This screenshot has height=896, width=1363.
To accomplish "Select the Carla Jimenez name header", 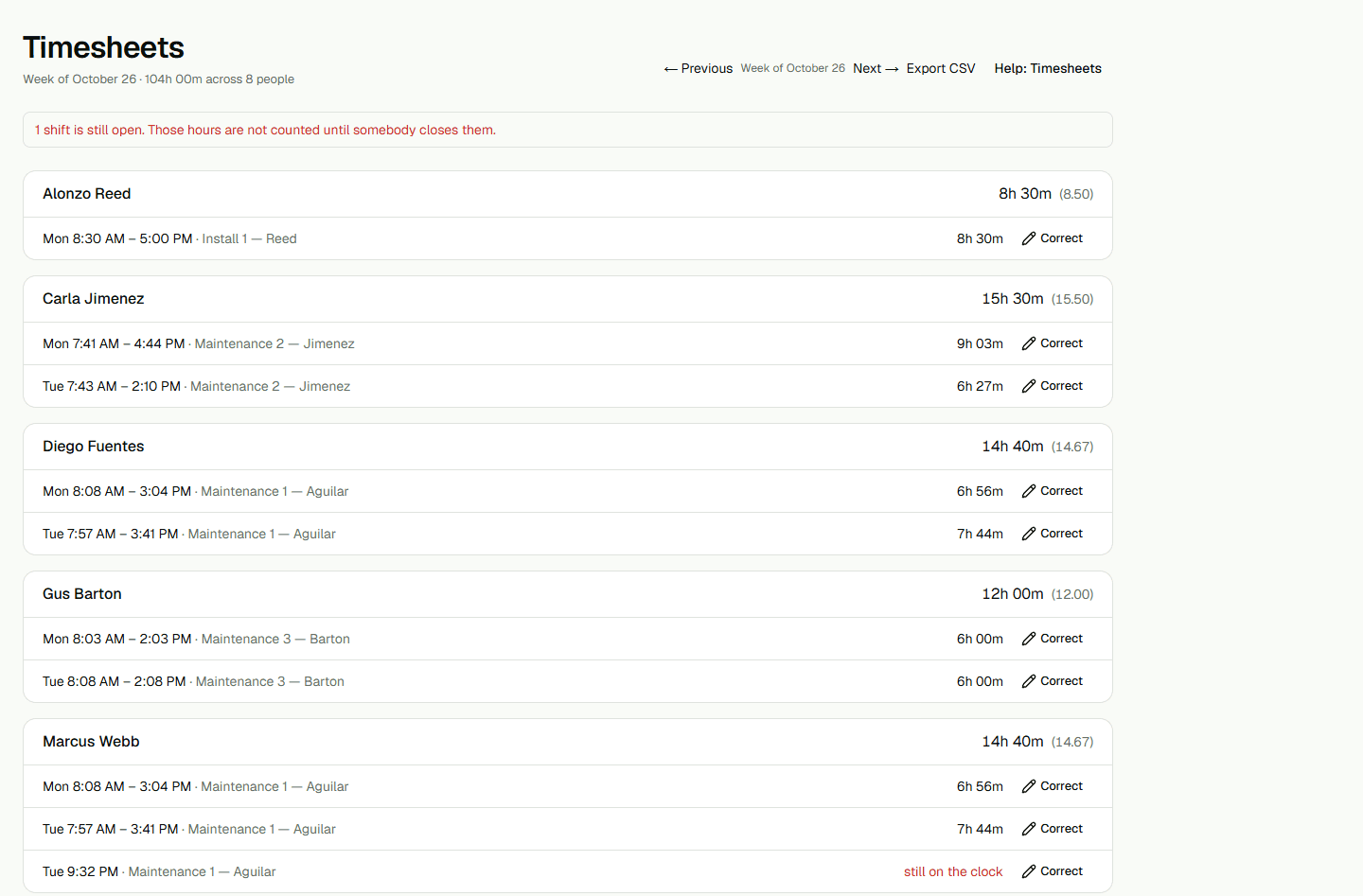I will coord(94,299).
